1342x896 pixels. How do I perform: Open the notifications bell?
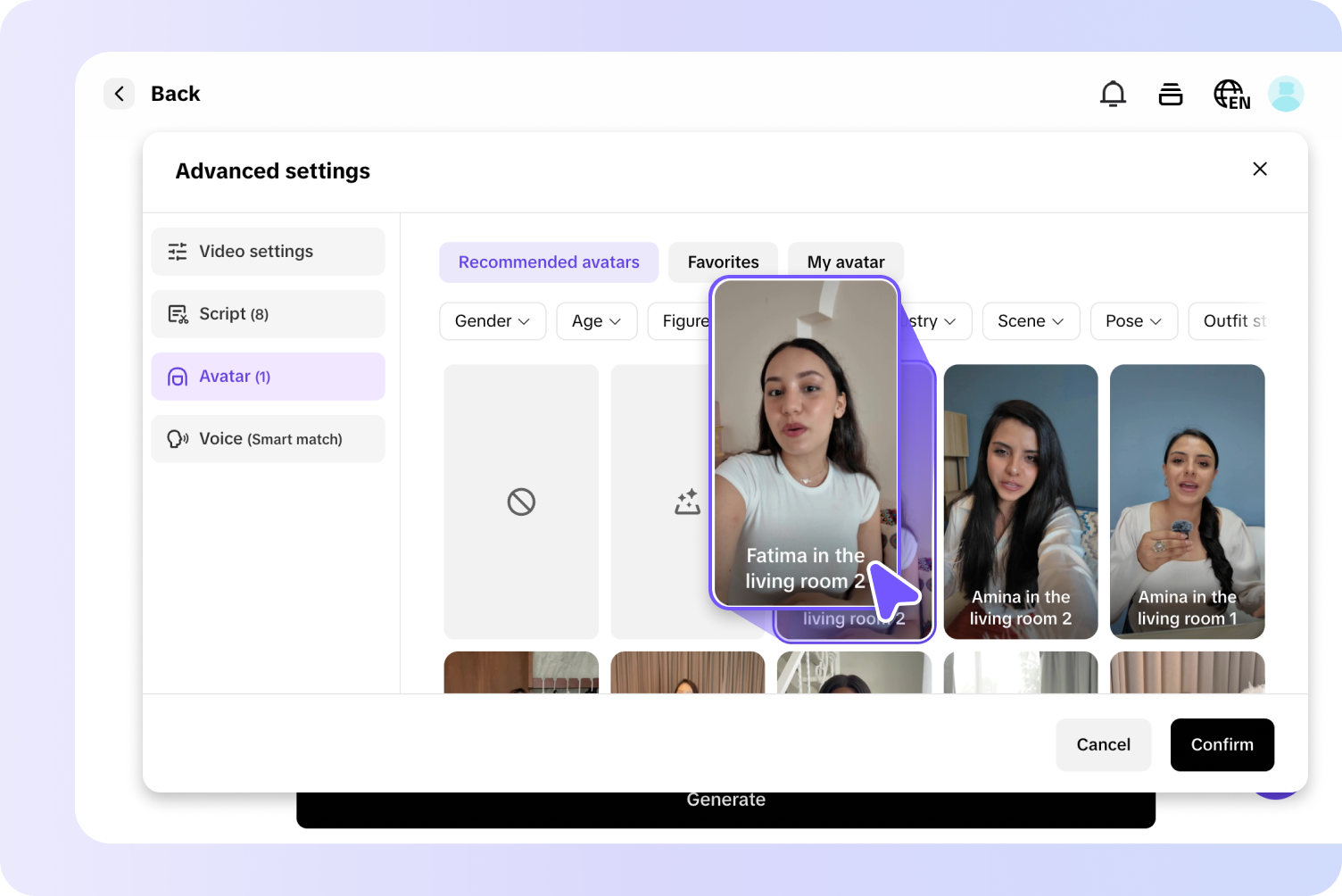coord(1113,94)
